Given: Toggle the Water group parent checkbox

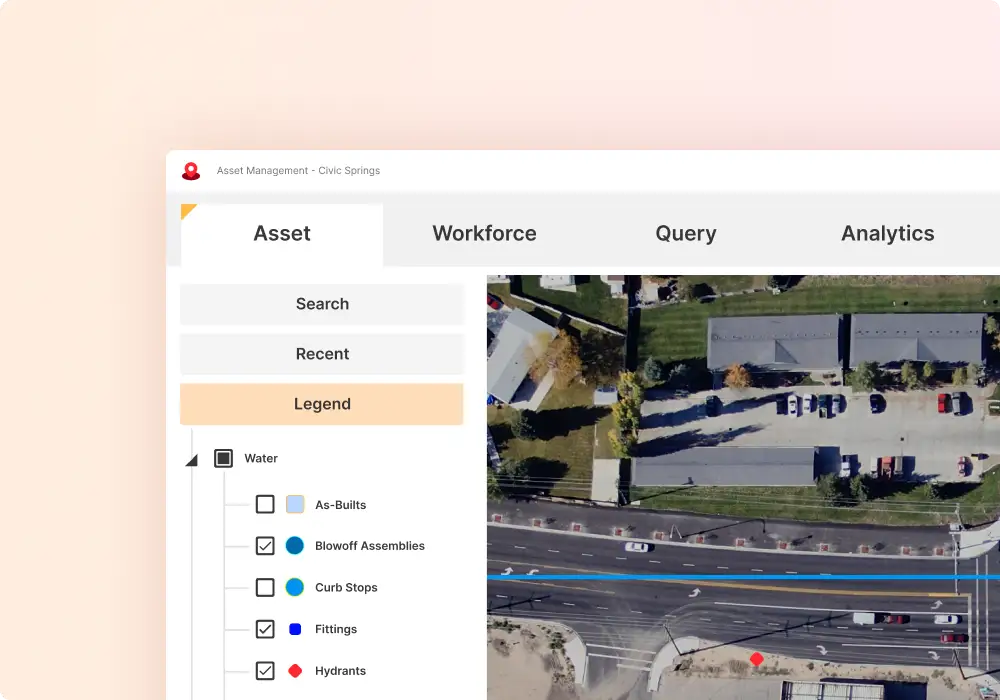Looking at the screenshot, I should click(224, 458).
